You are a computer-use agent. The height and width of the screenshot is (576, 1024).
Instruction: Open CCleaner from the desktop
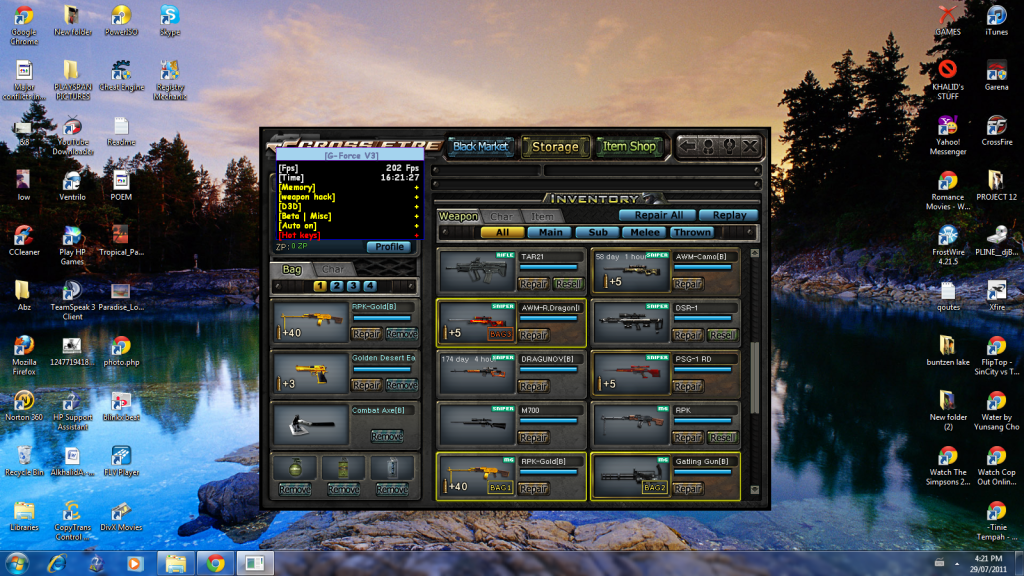(23, 239)
